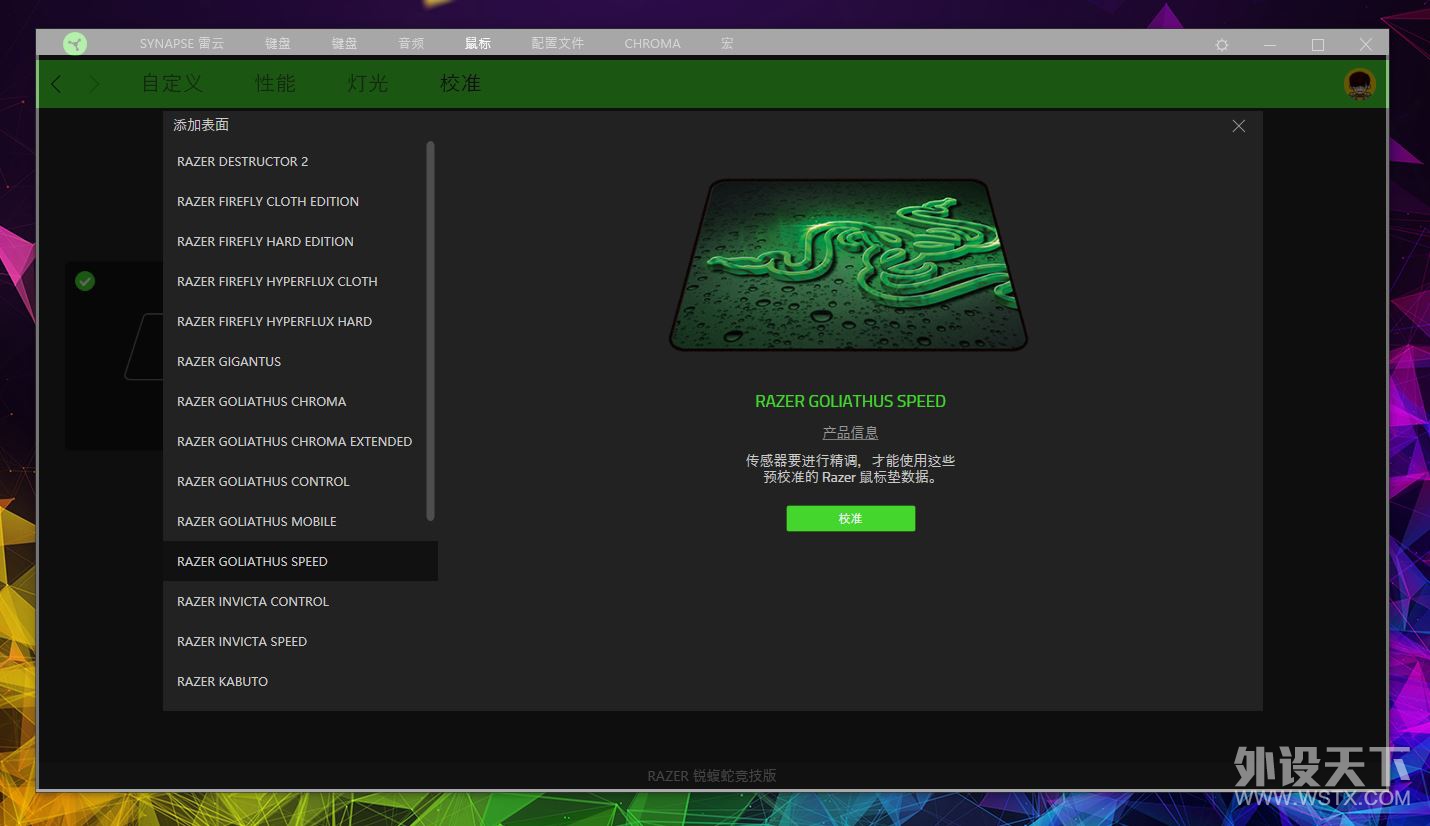This screenshot has height=826, width=1430.
Task: Click the green checkmark on the surface card
Action: (85, 282)
